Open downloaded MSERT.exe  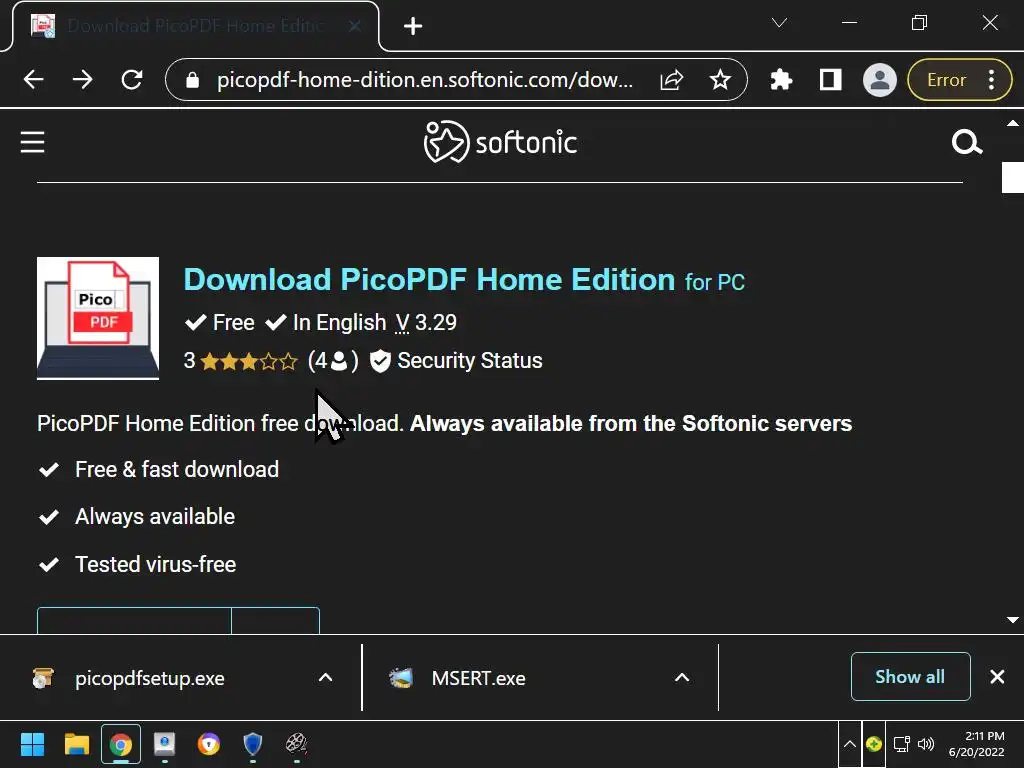[x=478, y=678]
